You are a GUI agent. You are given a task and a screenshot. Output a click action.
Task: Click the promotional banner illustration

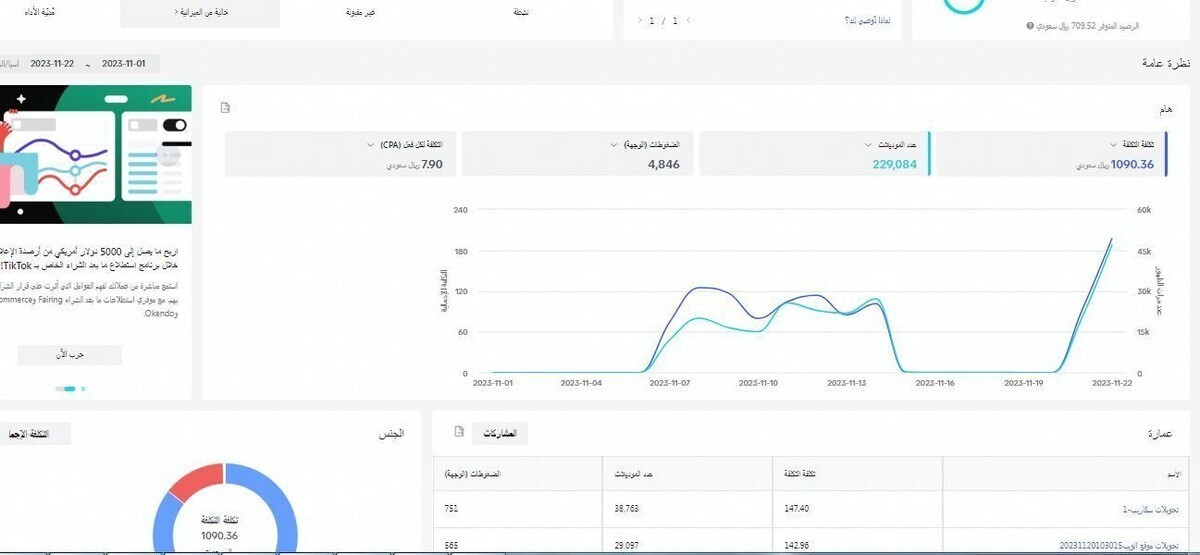[95, 154]
